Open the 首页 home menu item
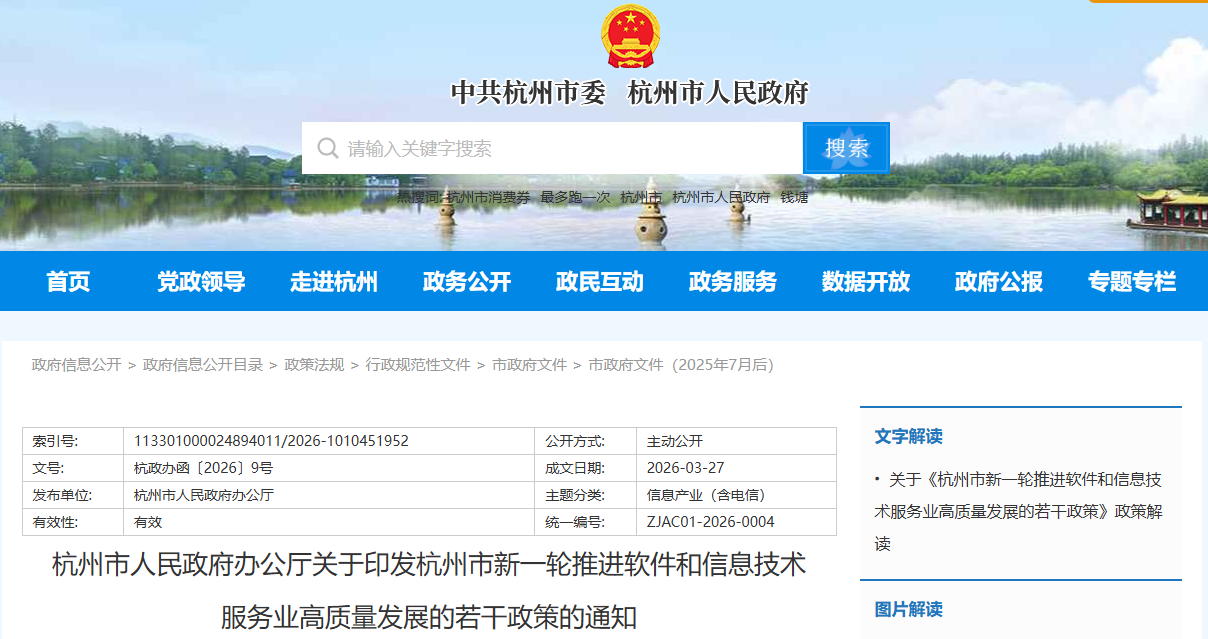Screen dimensions: 1208x639 [x=68, y=282]
